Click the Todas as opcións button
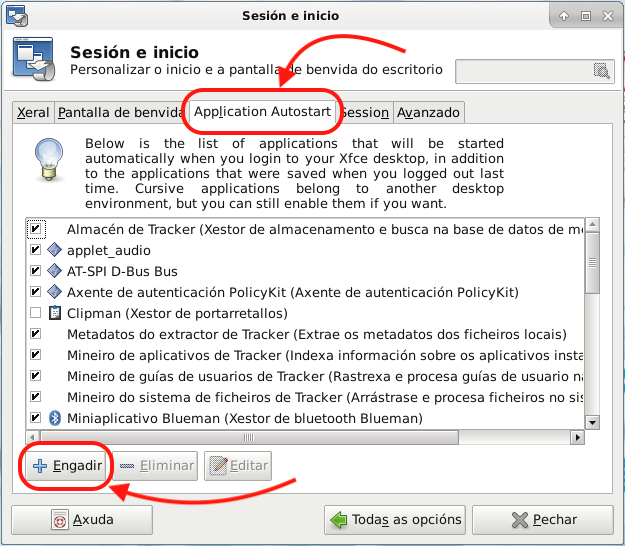 tap(396, 520)
